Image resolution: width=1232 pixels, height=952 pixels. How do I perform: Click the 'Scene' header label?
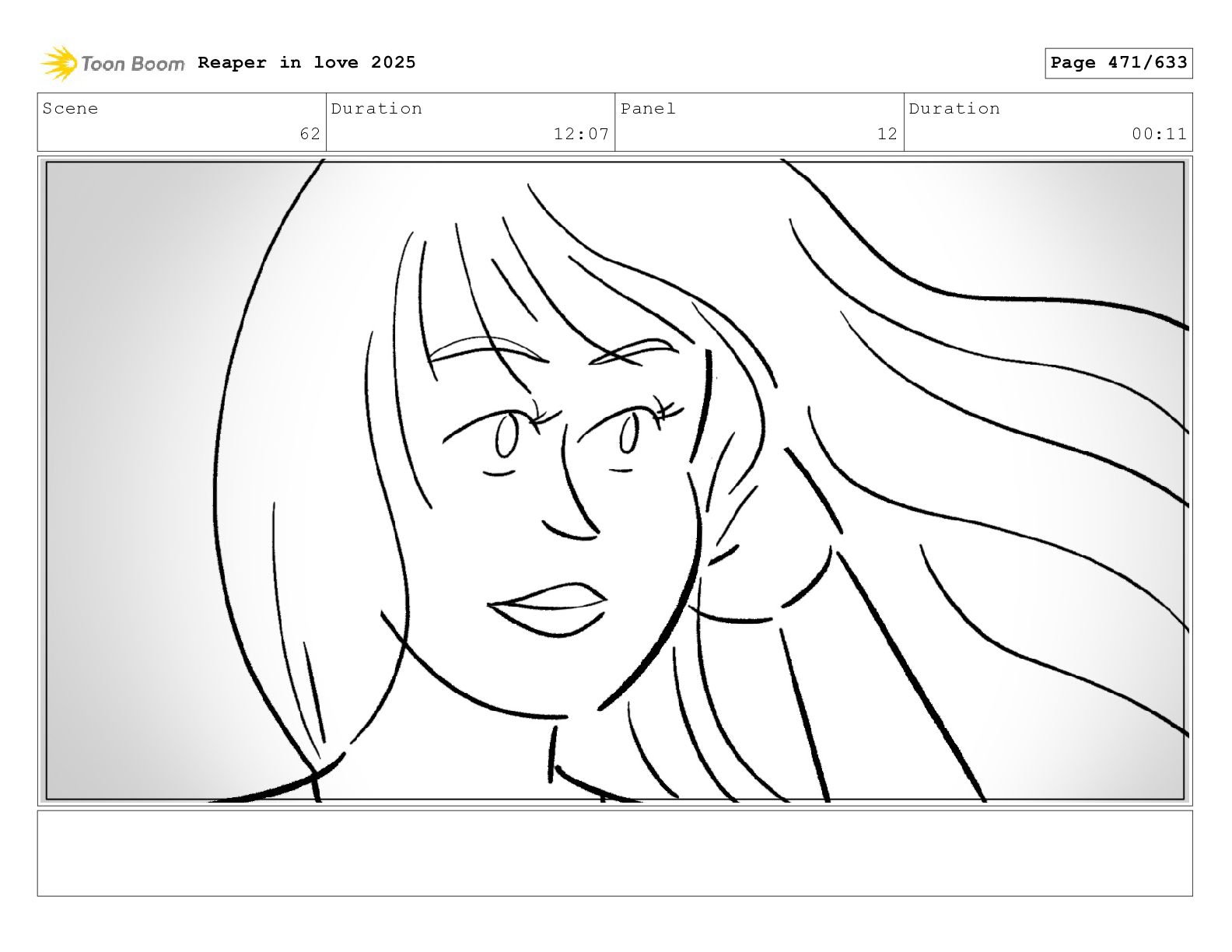coord(70,109)
